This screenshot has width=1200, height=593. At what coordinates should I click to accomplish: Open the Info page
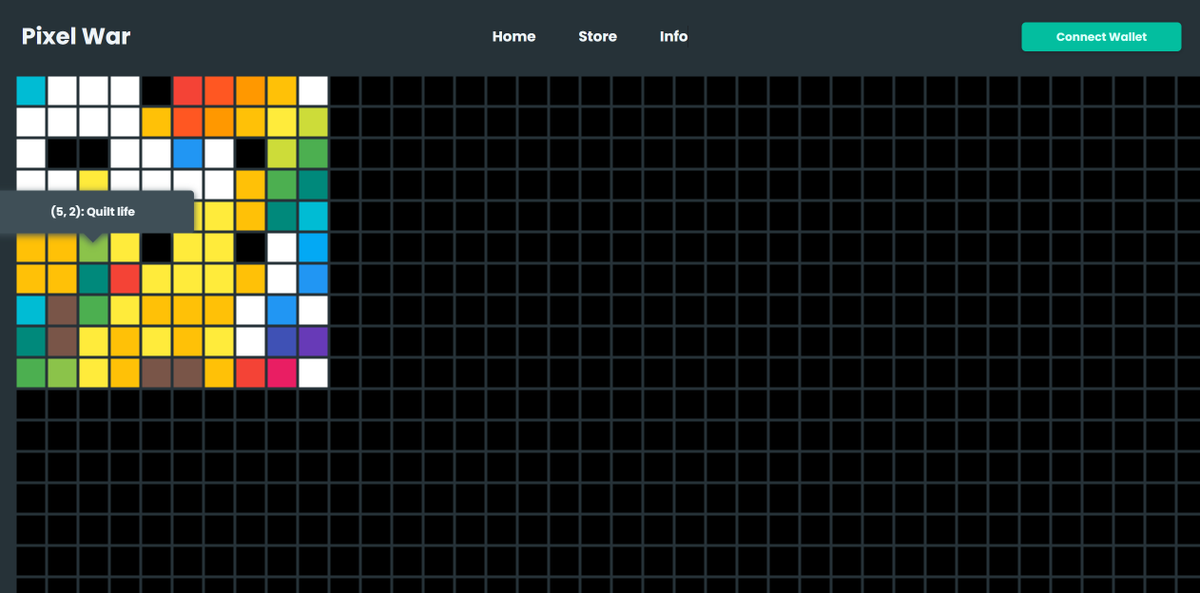click(x=674, y=36)
